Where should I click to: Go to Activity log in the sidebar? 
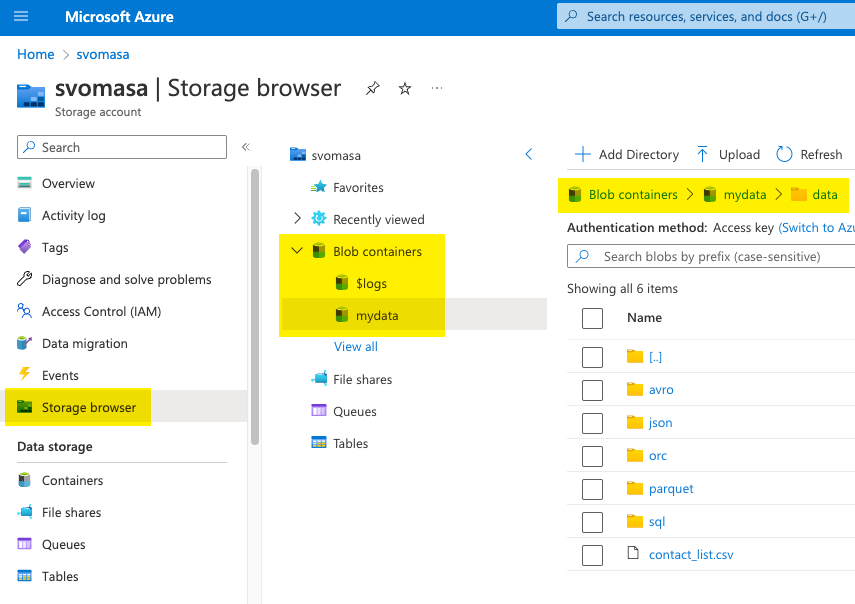pos(73,215)
